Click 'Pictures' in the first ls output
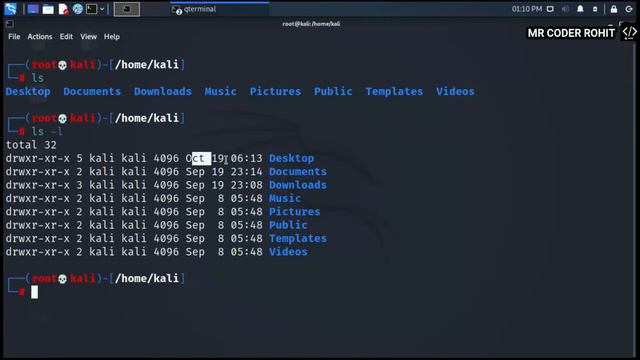The width and height of the screenshot is (640, 360). [x=275, y=91]
